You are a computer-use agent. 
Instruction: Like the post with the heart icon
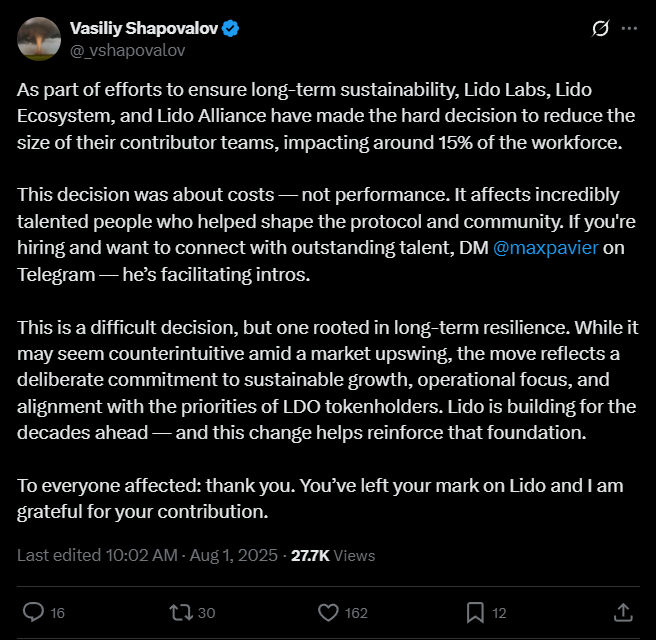(x=328, y=612)
